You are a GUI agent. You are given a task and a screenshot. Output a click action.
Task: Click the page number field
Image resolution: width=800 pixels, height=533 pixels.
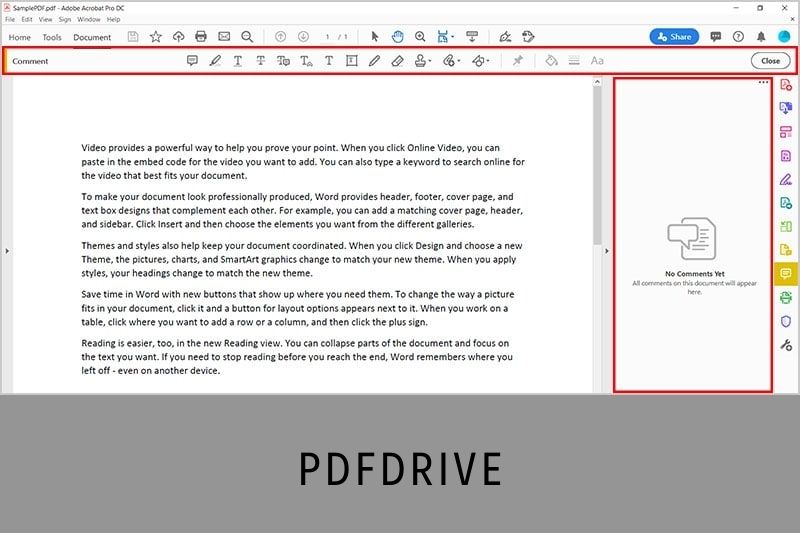pos(327,37)
